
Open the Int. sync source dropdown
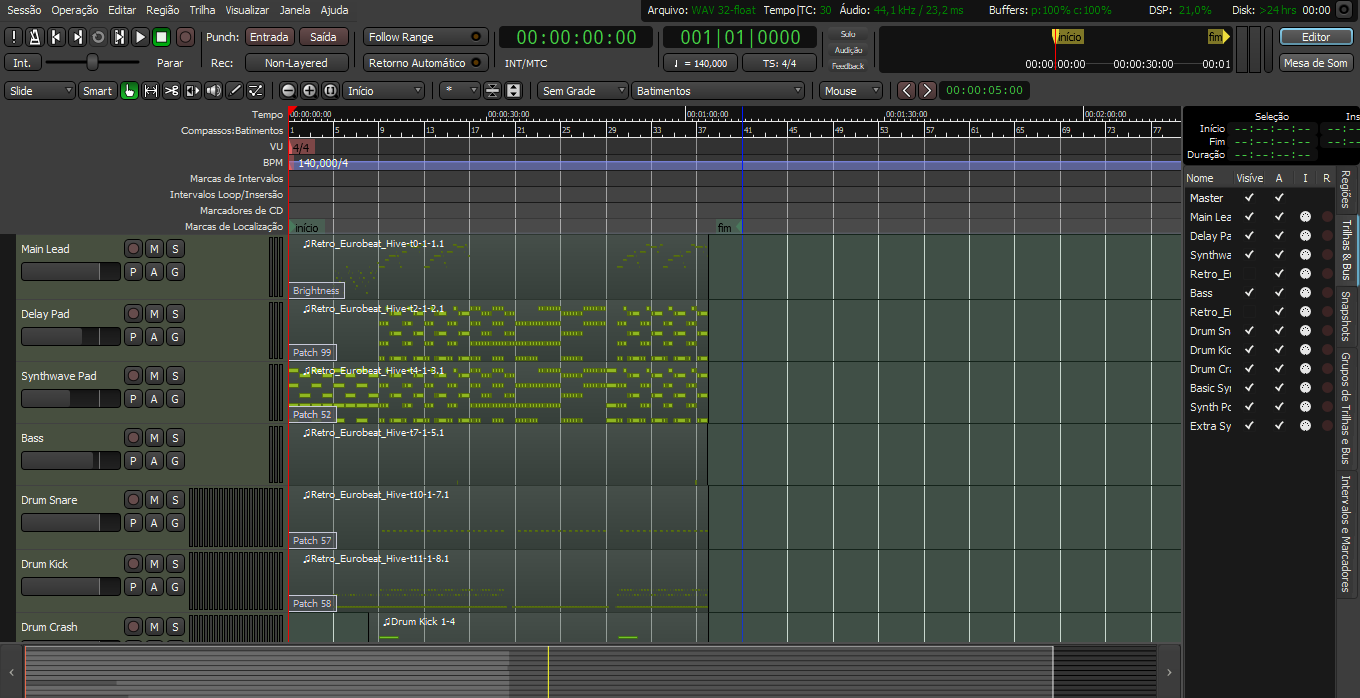point(21,63)
